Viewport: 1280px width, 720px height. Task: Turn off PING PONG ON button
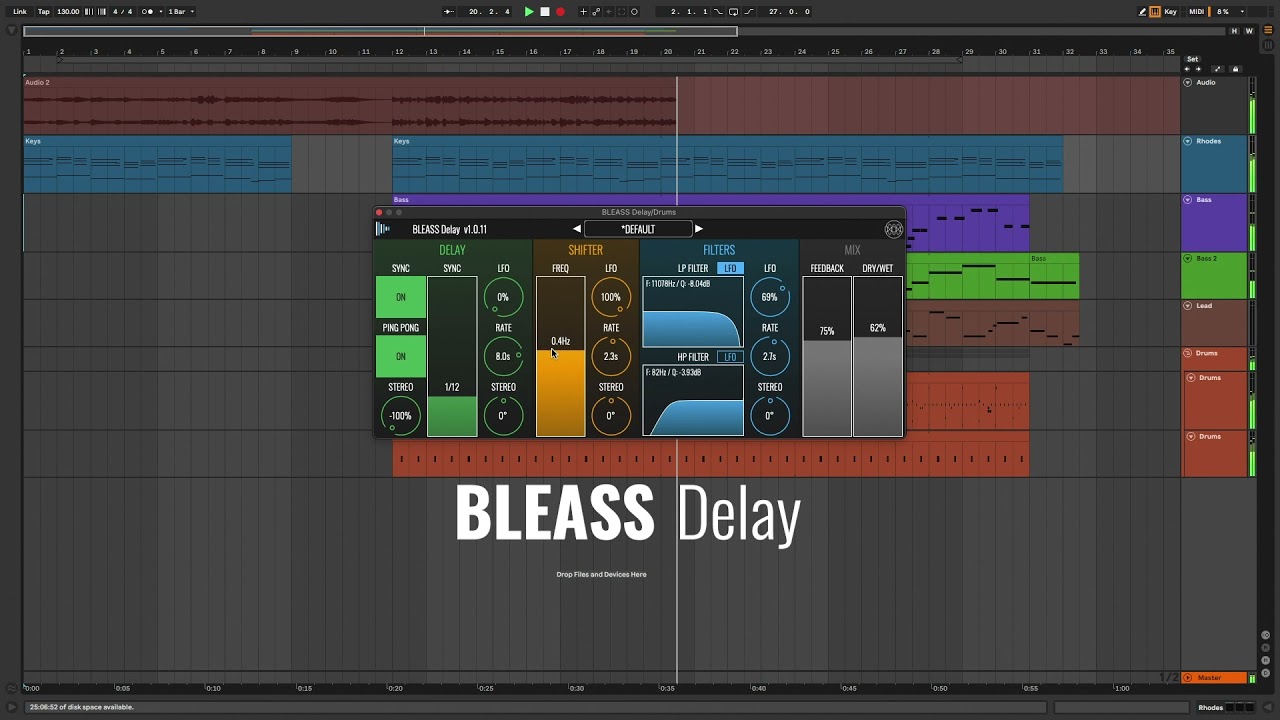401,356
